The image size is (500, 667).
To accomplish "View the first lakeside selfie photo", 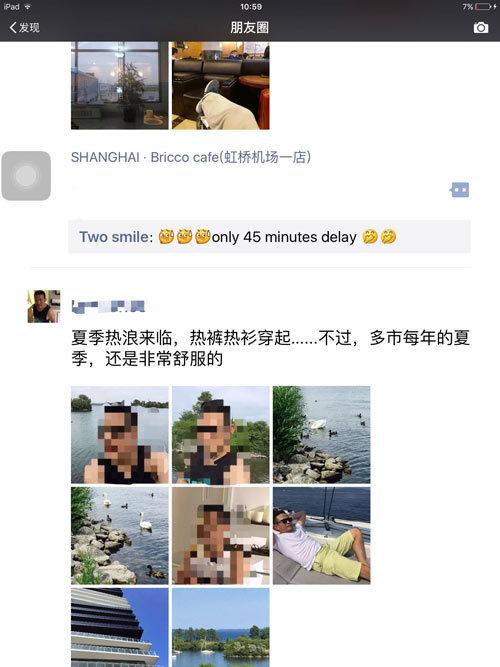I will pyautogui.click(x=120, y=435).
